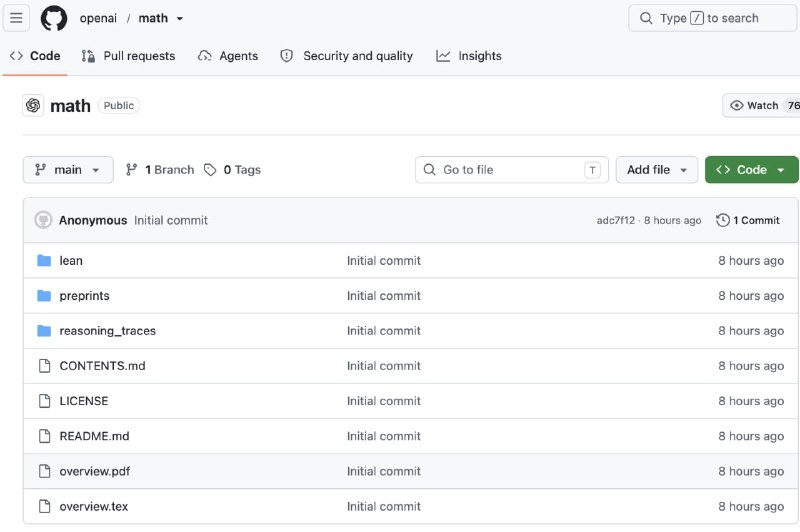Click the file icon for README.md
The width and height of the screenshot is (800, 532).
pos(45,436)
